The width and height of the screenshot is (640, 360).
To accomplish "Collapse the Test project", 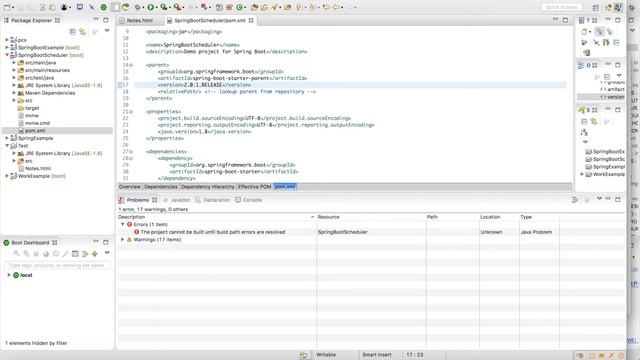I will pos(7,146).
